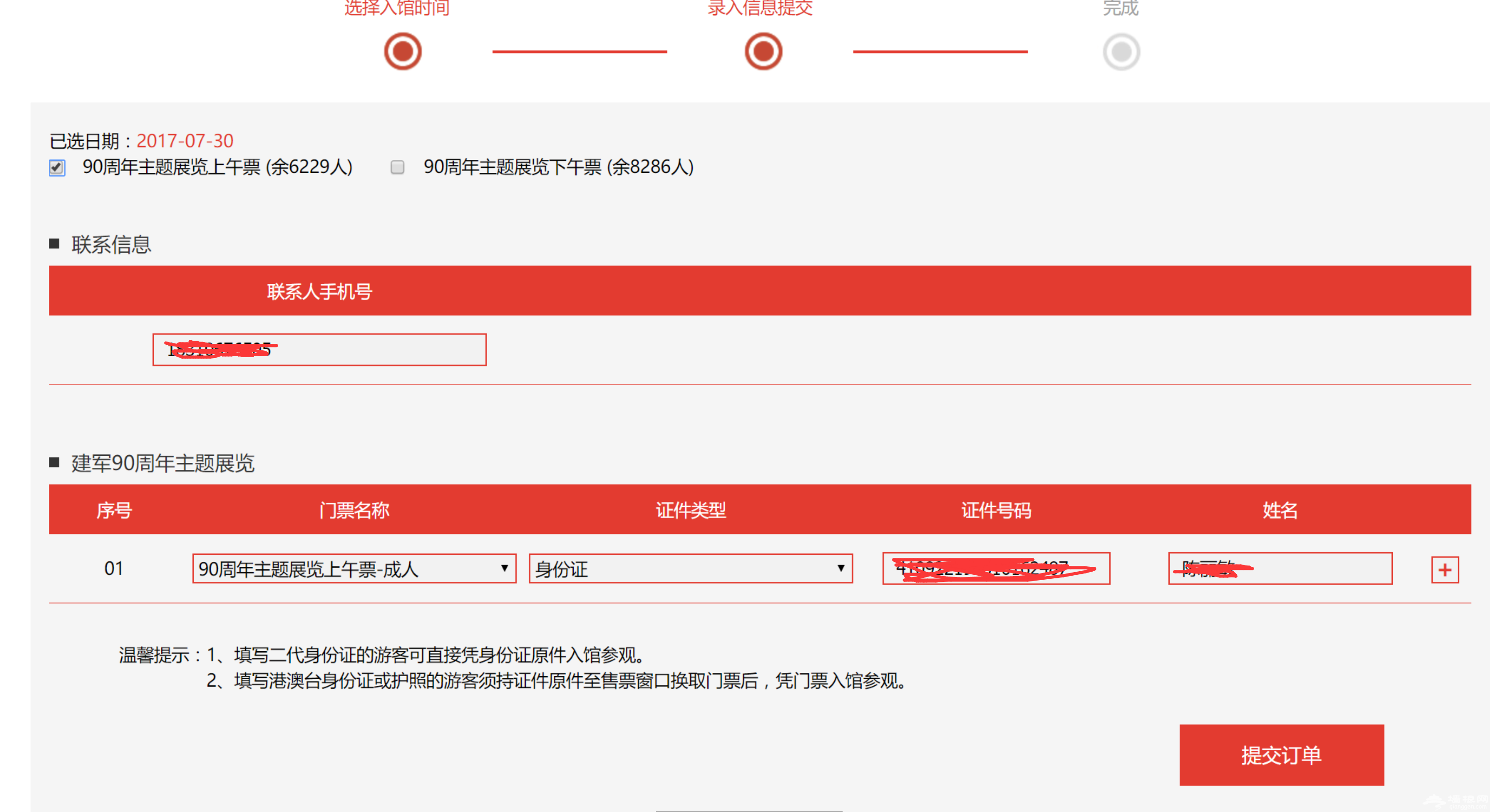Click the selected date 2017-07-30
The width and height of the screenshot is (1491, 812).
coord(184,140)
